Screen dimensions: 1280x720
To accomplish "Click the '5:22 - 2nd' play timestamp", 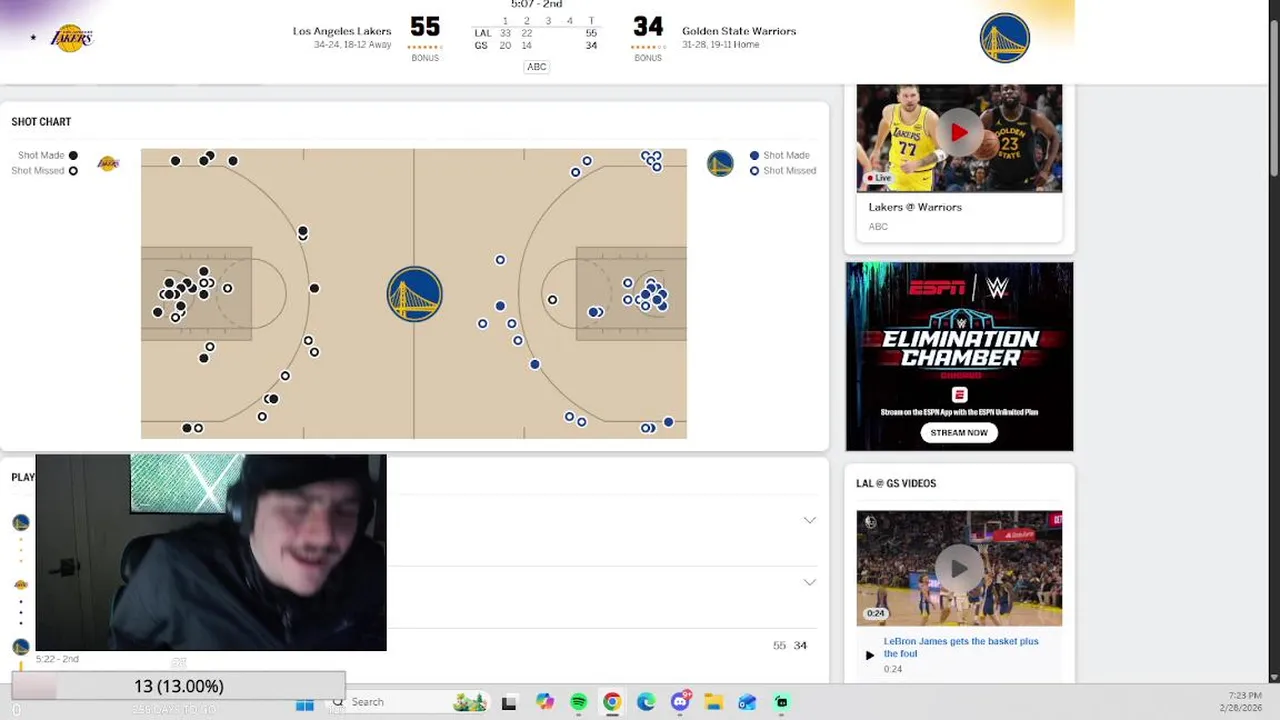I will [x=57, y=659].
